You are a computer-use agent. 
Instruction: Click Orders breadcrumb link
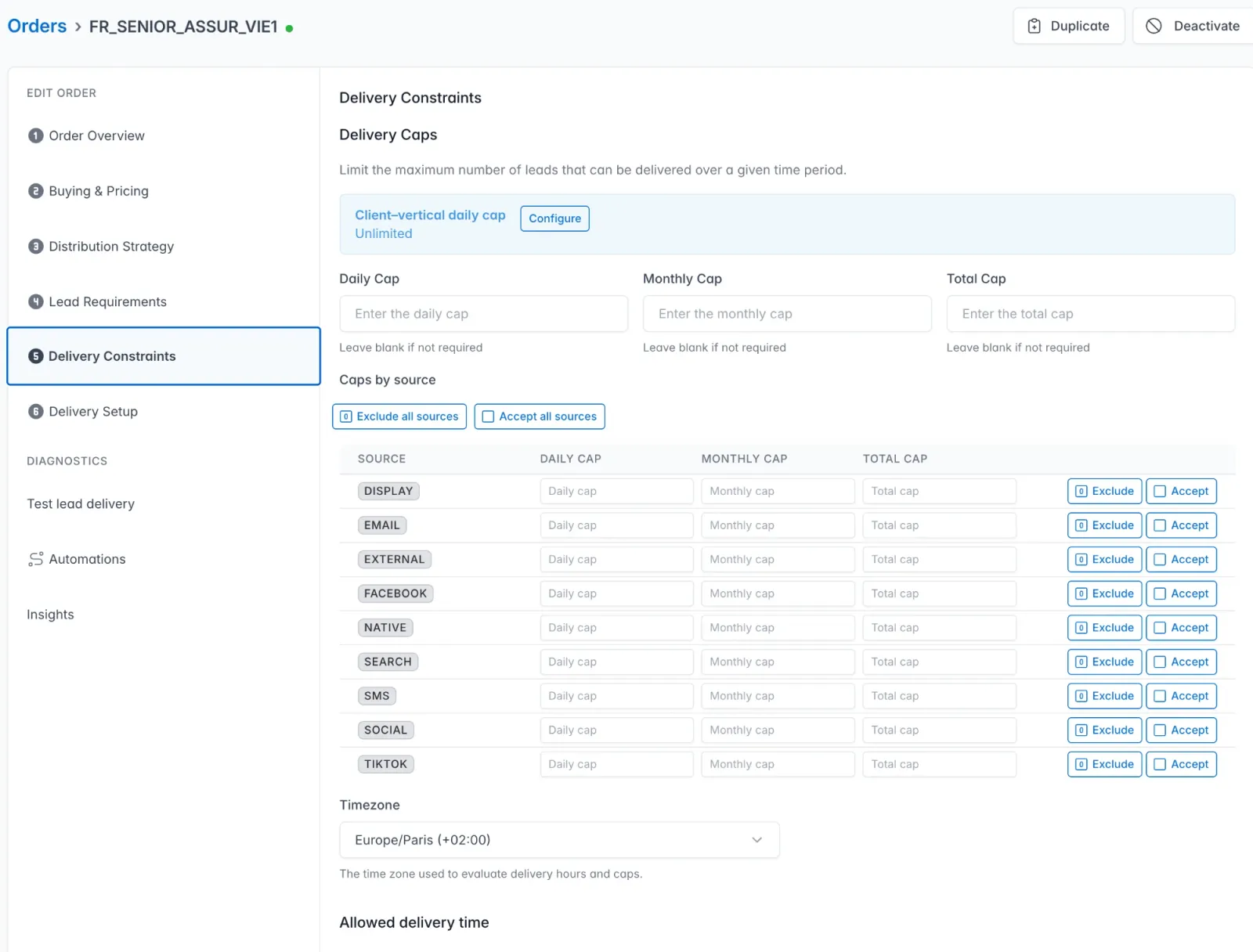coord(37,26)
